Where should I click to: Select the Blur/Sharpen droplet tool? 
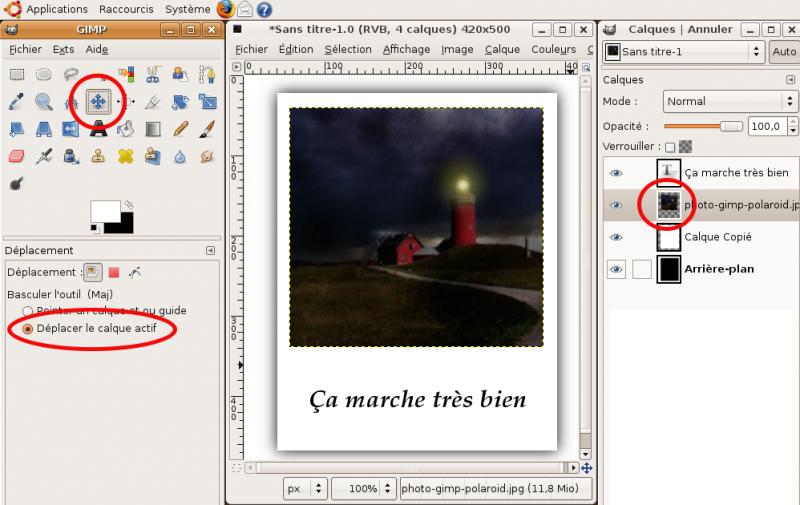180,156
